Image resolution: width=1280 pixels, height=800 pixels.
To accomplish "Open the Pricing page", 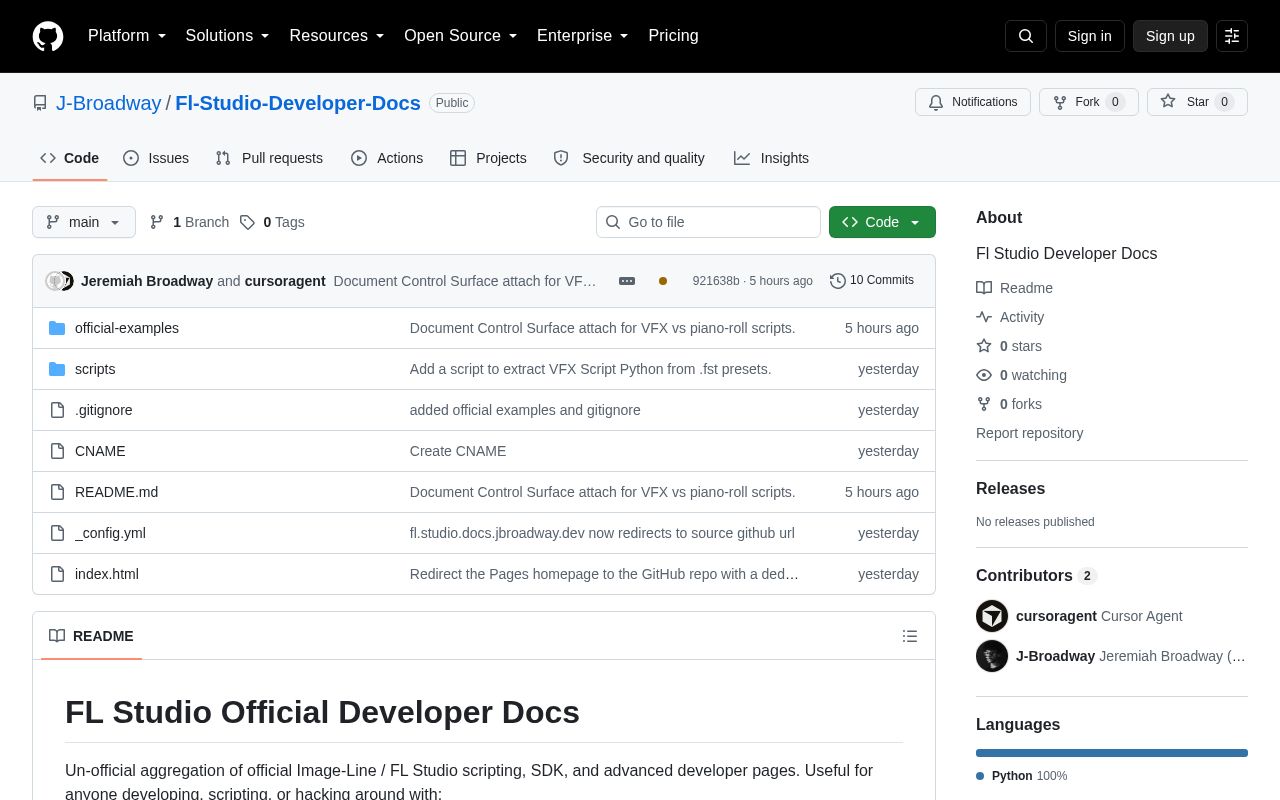I will (x=673, y=36).
